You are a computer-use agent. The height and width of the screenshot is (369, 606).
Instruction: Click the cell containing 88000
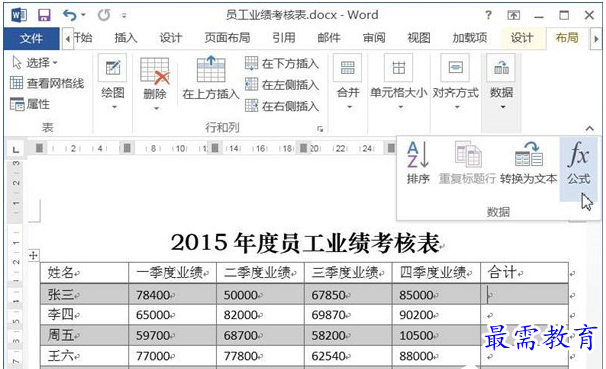436,355
